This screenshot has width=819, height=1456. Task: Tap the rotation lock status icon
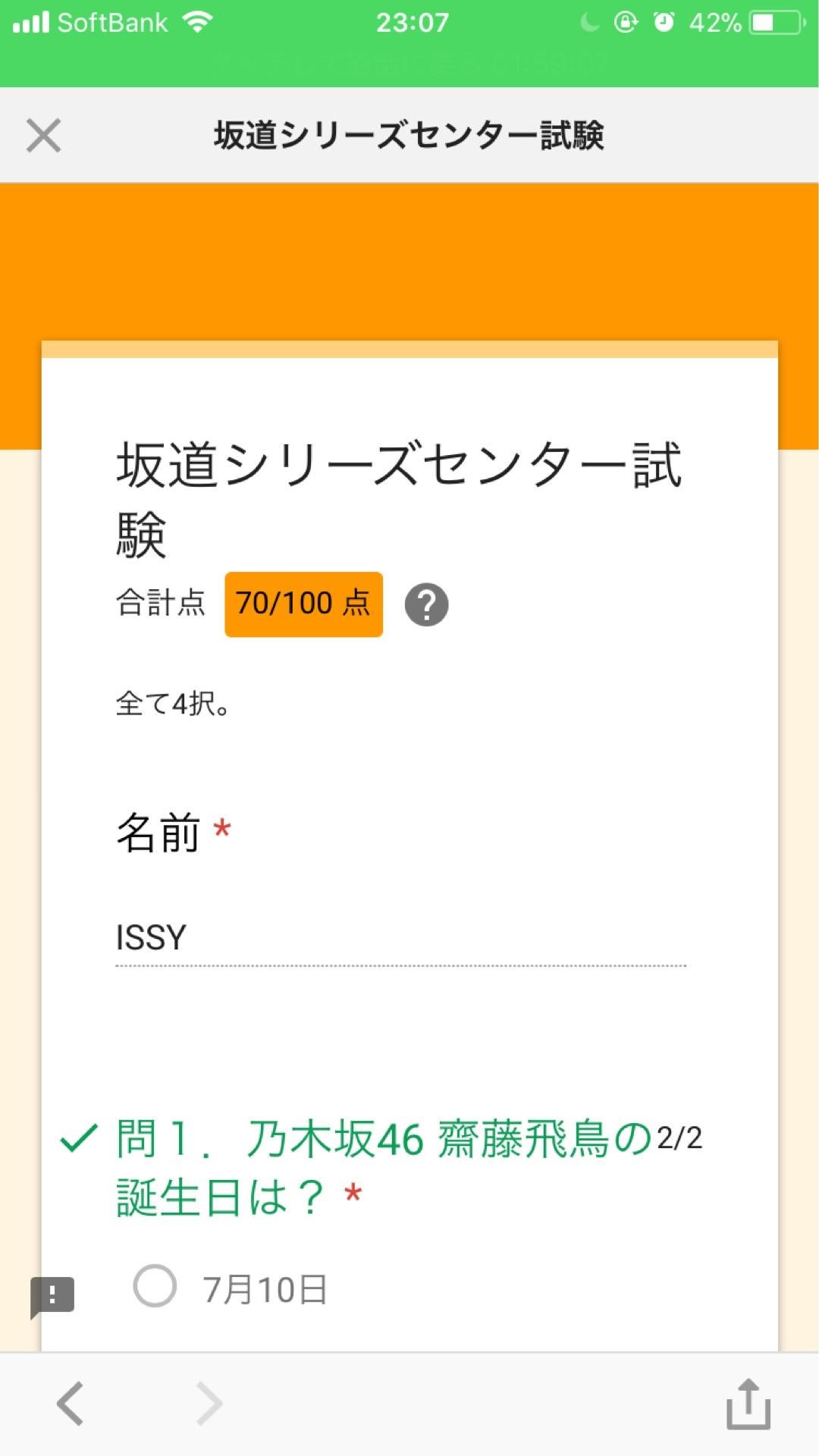pos(626,23)
